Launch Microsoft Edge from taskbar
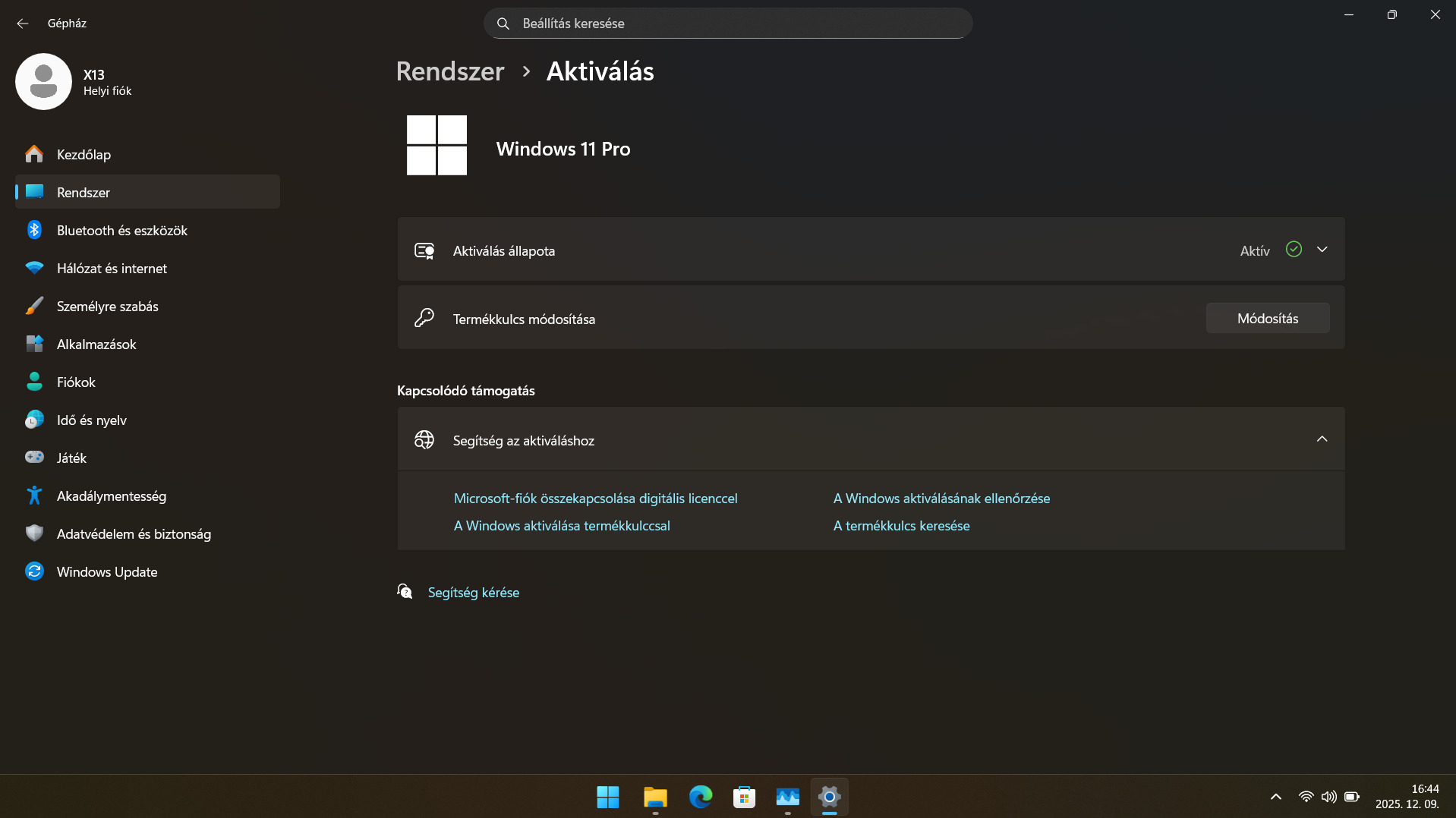This screenshot has width=1456, height=818. tap(700, 797)
